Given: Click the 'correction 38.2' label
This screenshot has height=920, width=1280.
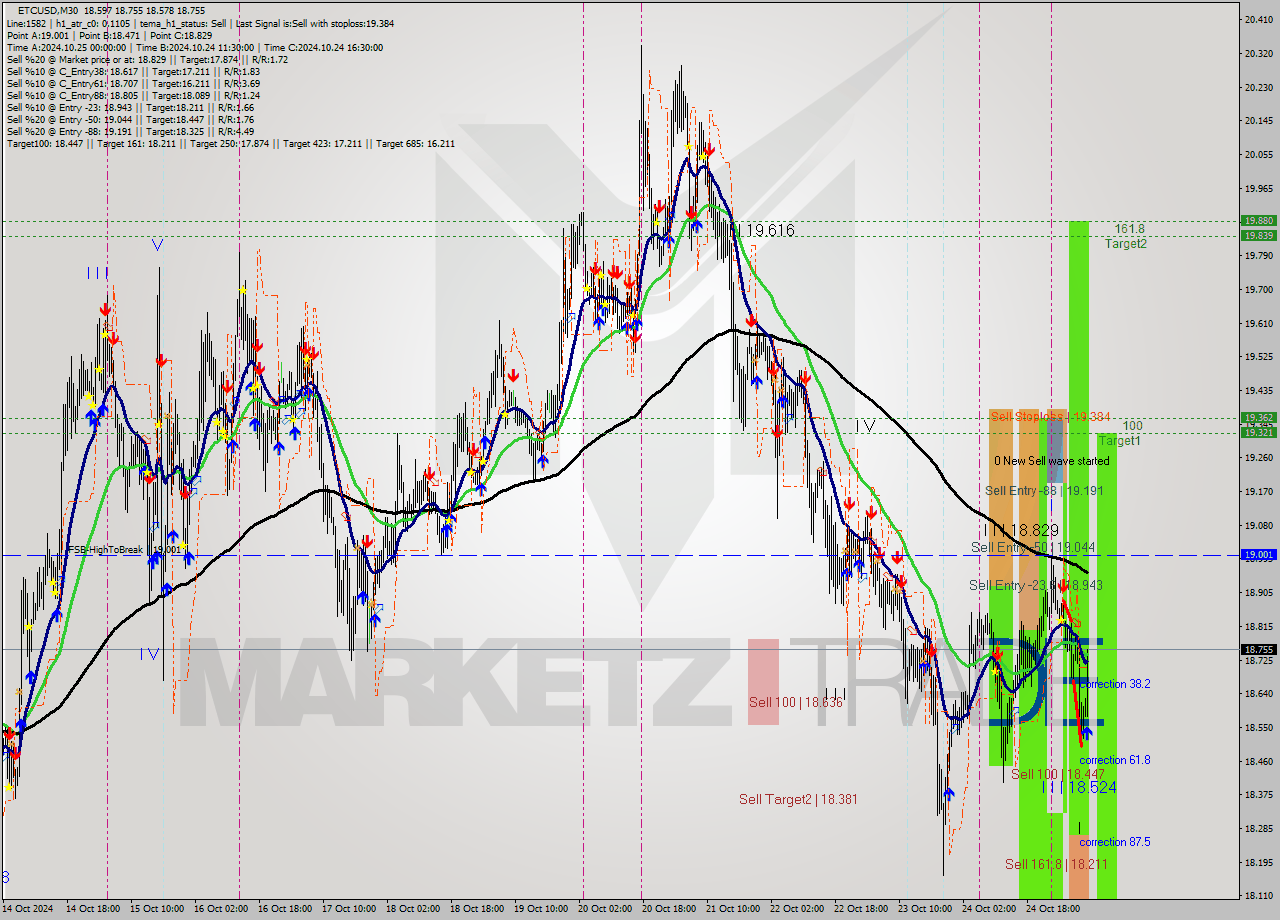Looking at the screenshot, I should [1115, 684].
